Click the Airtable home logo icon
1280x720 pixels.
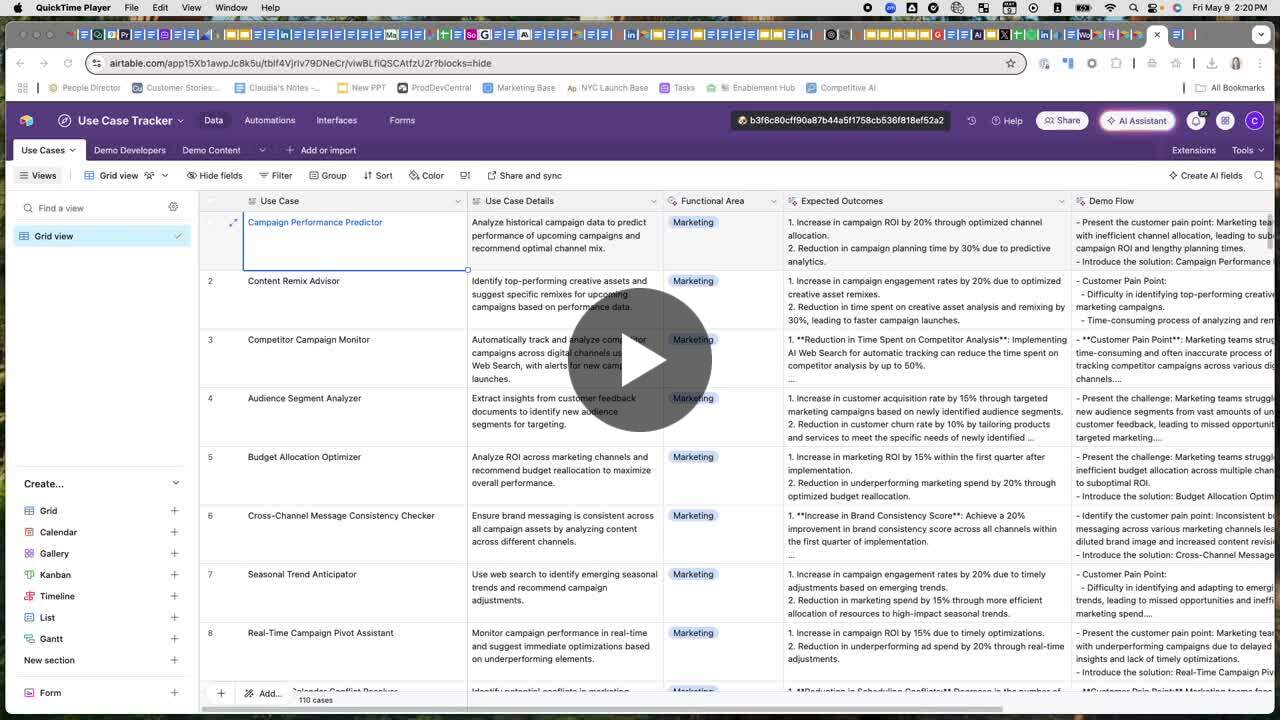[x=27, y=120]
